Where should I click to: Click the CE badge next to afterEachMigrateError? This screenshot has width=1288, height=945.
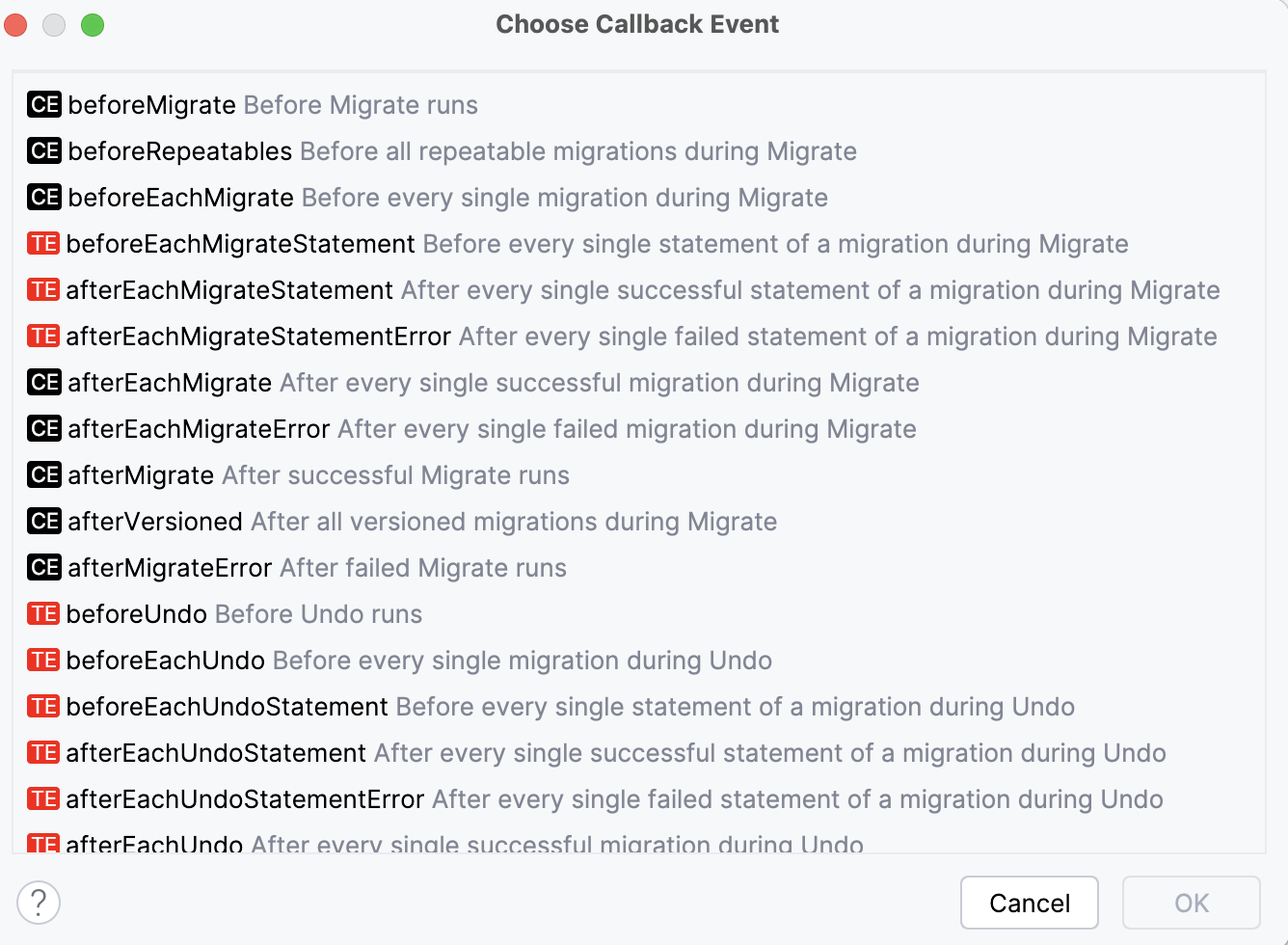point(43,429)
